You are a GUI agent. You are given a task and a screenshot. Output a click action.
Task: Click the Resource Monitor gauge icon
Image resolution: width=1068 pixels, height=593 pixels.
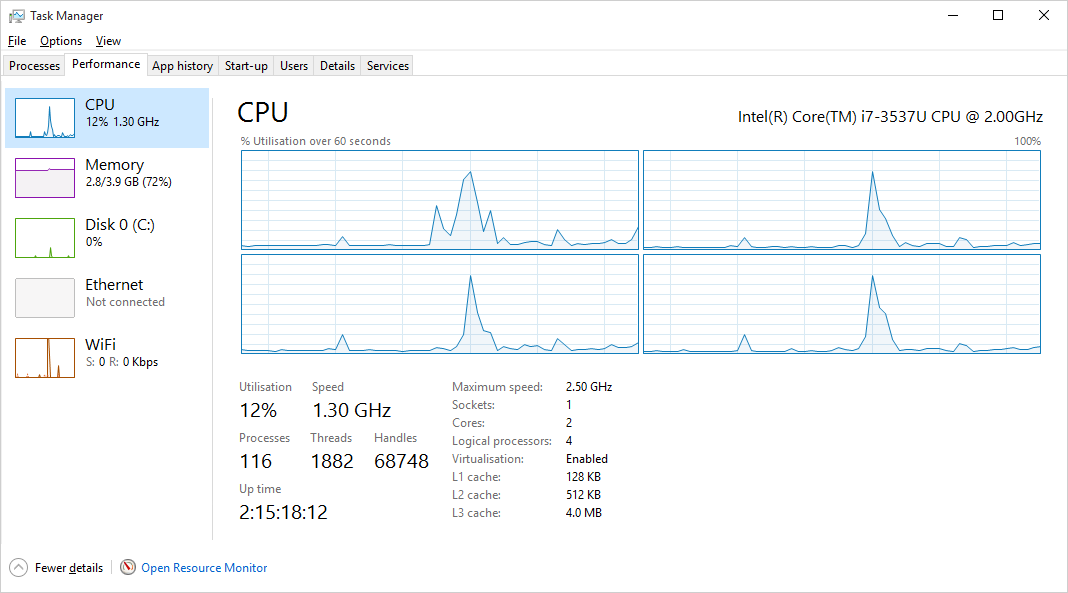tap(128, 567)
